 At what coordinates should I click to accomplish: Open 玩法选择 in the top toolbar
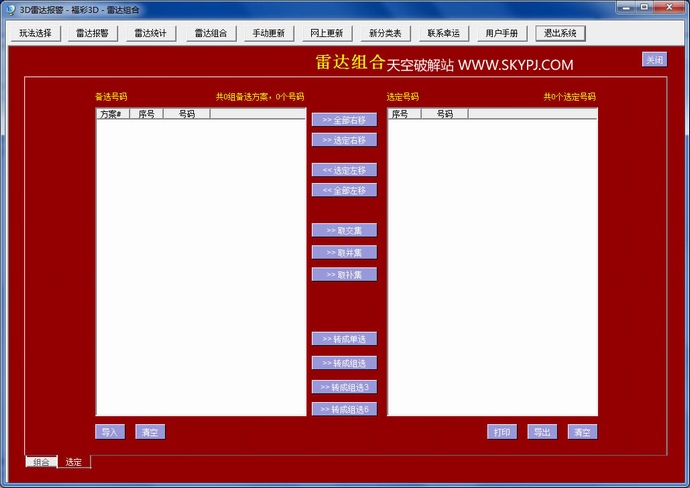coord(35,33)
